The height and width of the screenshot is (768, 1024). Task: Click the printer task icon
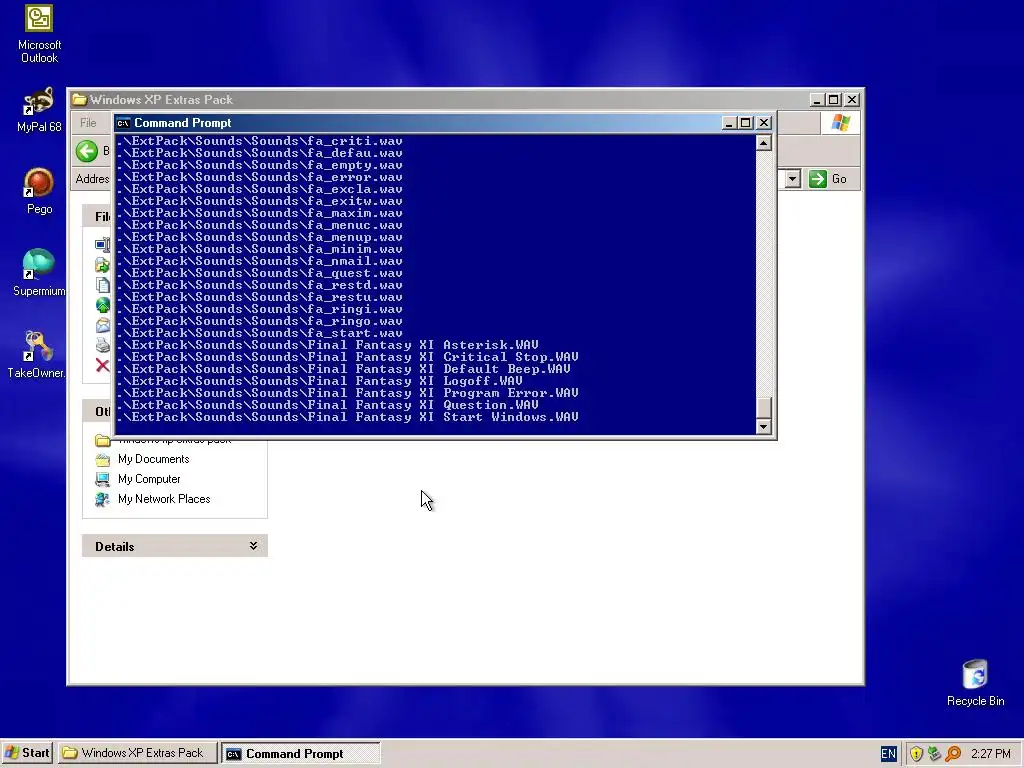(103, 345)
